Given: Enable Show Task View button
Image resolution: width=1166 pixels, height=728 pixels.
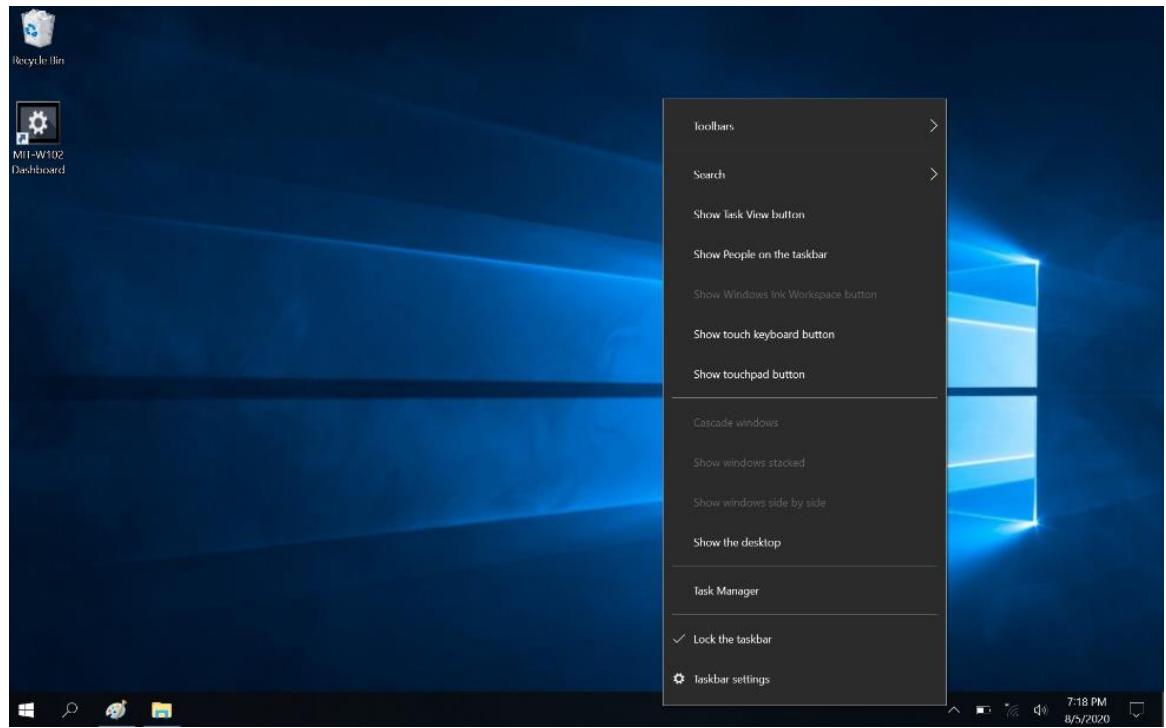Looking at the screenshot, I should tap(749, 214).
